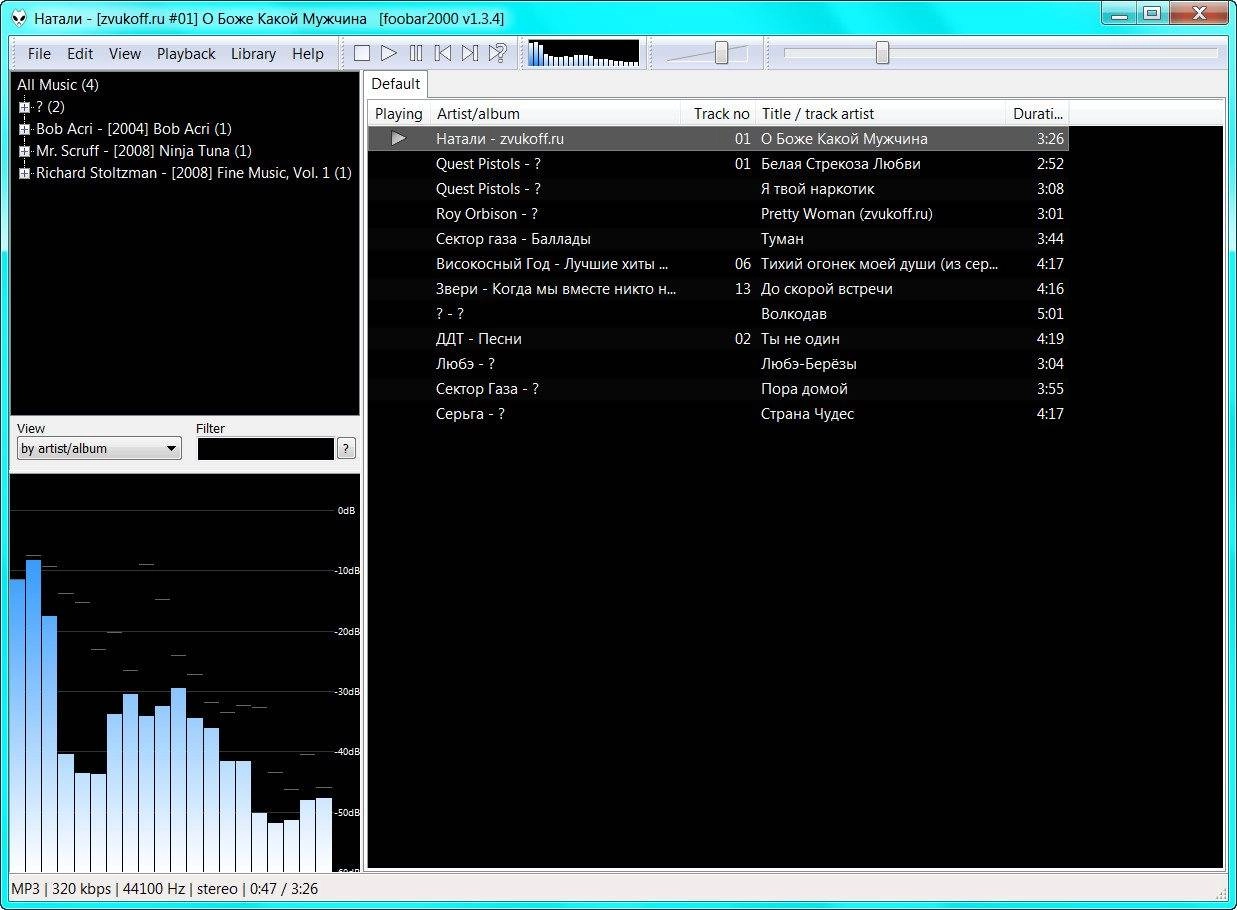This screenshot has height=910, width=1237.
Task: Click the random playback button
Action: [497, 53]
